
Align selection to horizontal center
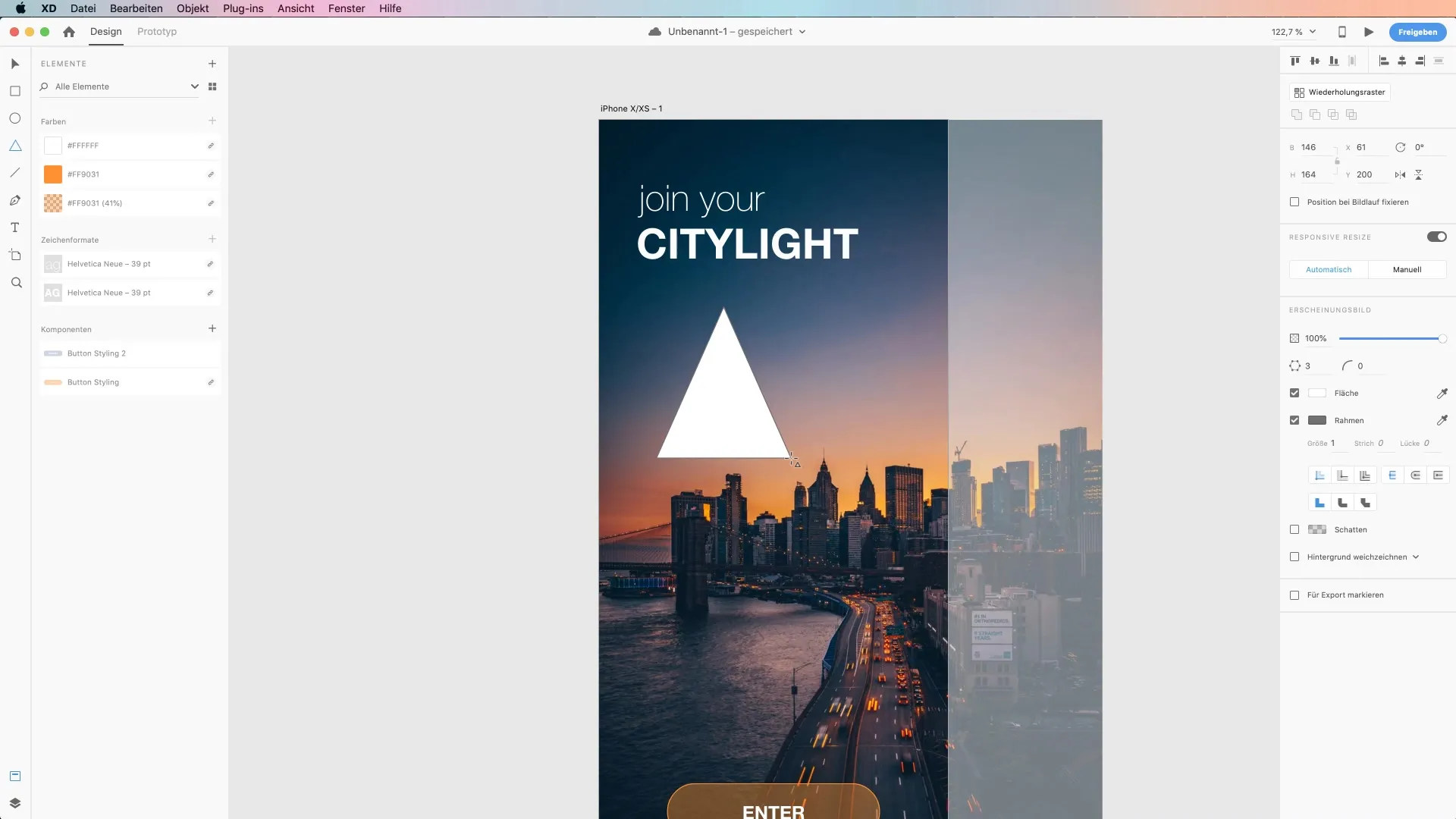(x=1401, y=61)
